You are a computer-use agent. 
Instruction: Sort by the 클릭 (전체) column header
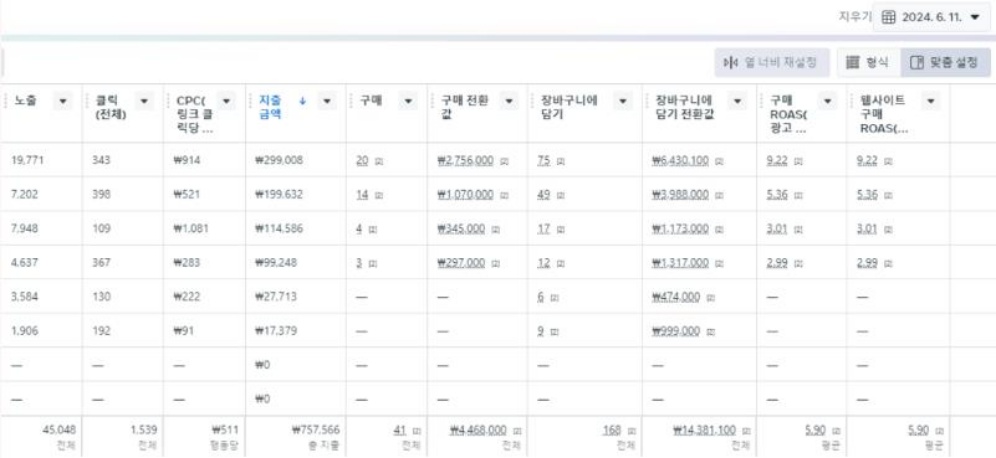click(x=111, y=107)
